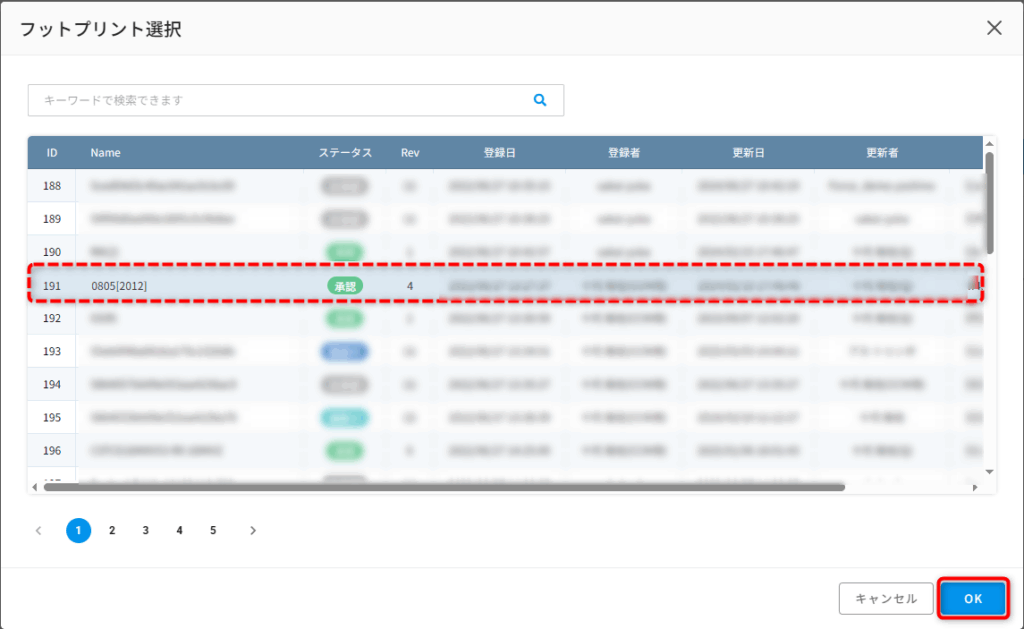Sort by the ID column header
1024x629 pixels.
tap(52, 153)
